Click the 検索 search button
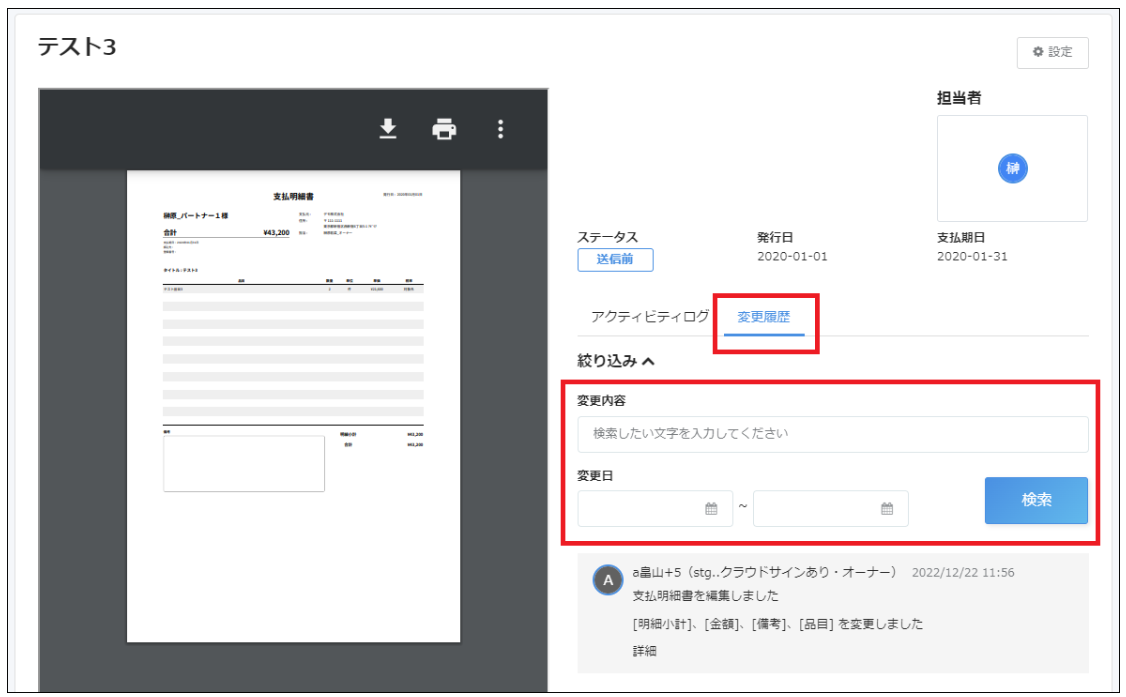Image resolution: width=1126 pixels, height=697 pixels. [x=1036, y=500]
